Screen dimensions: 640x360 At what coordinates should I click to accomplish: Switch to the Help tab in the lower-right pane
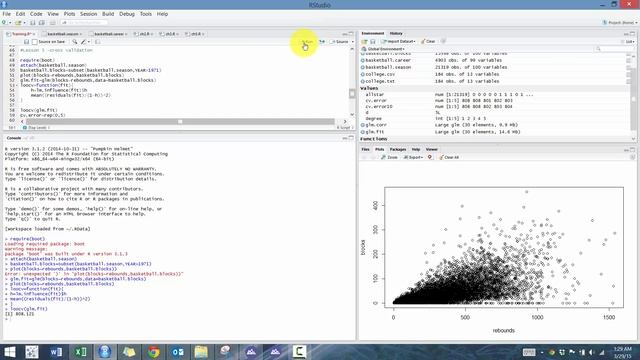416,149
